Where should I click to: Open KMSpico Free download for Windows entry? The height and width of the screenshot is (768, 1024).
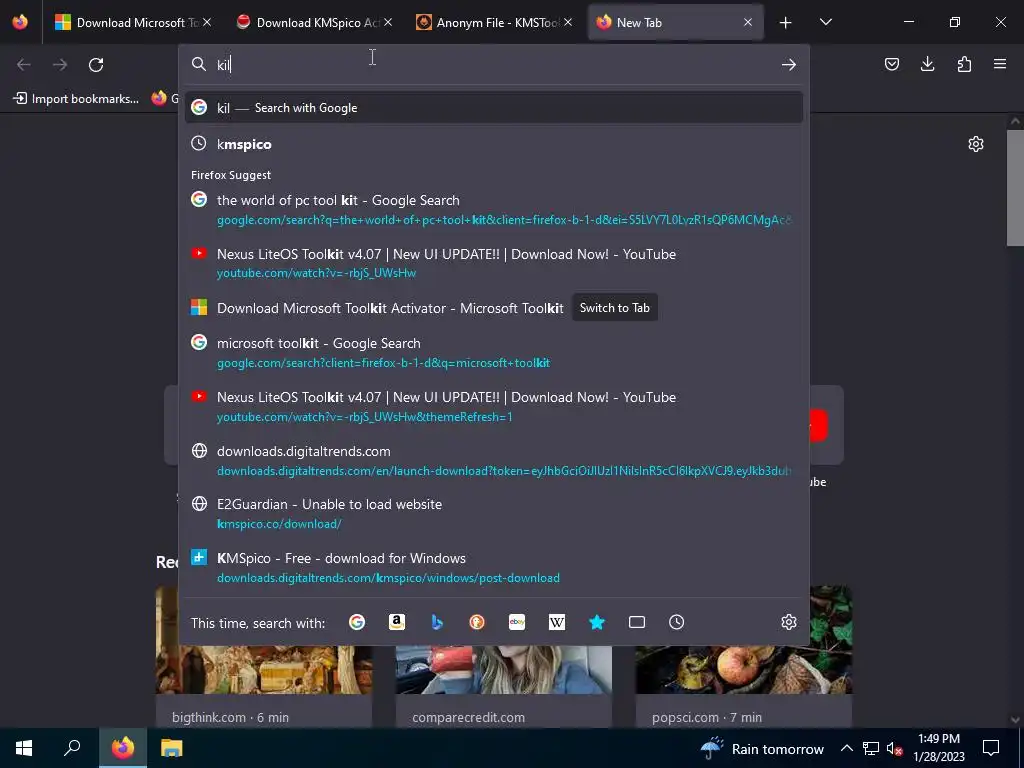pyautogui.click(x=494, y=568)
